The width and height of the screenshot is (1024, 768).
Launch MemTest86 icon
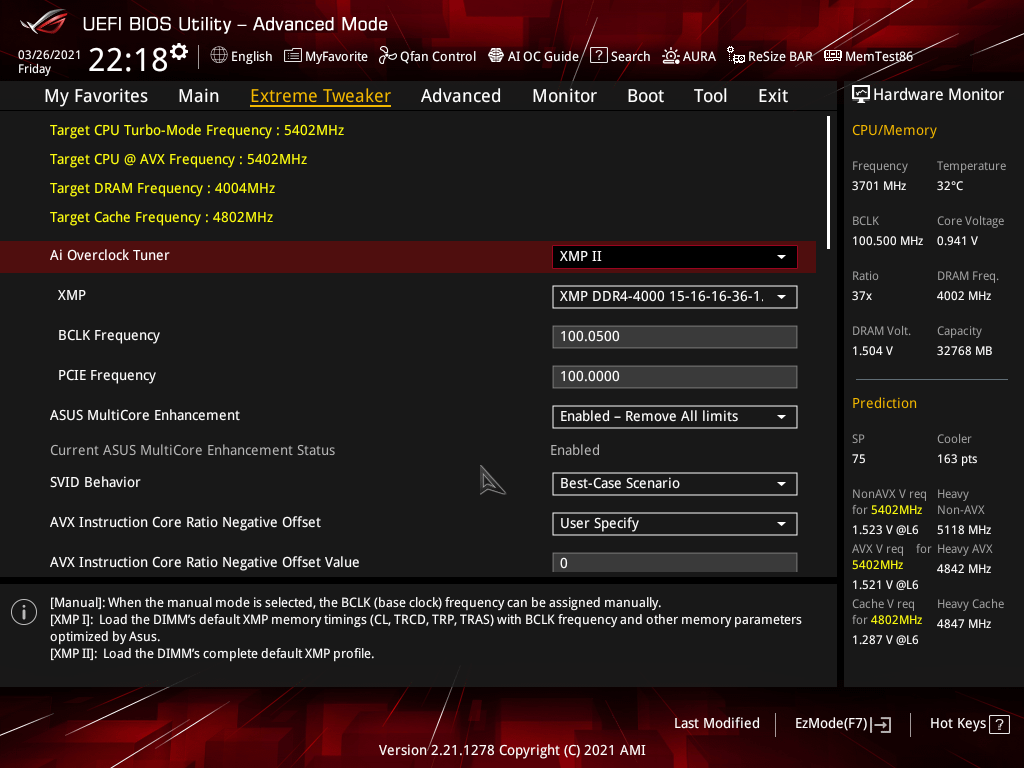(833, 56)
